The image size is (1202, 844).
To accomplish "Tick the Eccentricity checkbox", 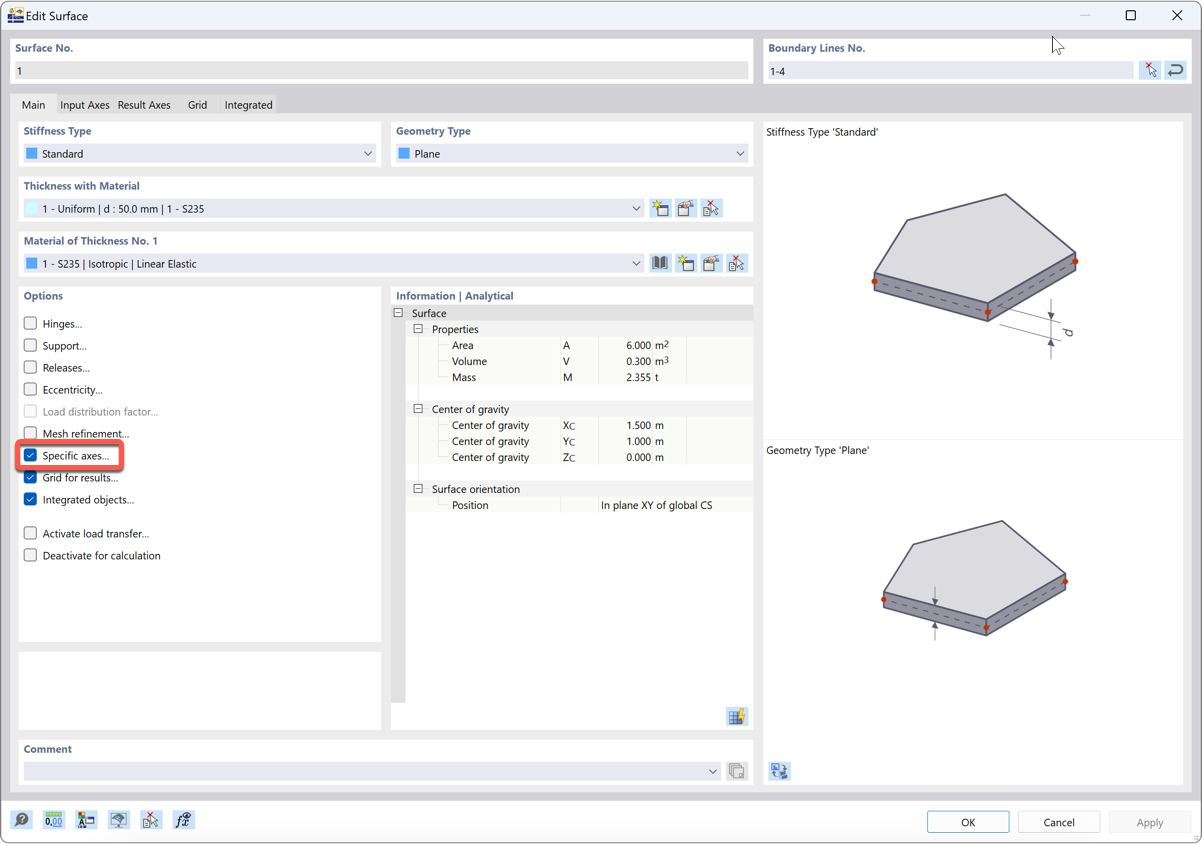I will pyautogui.click(x=30, y=389).
